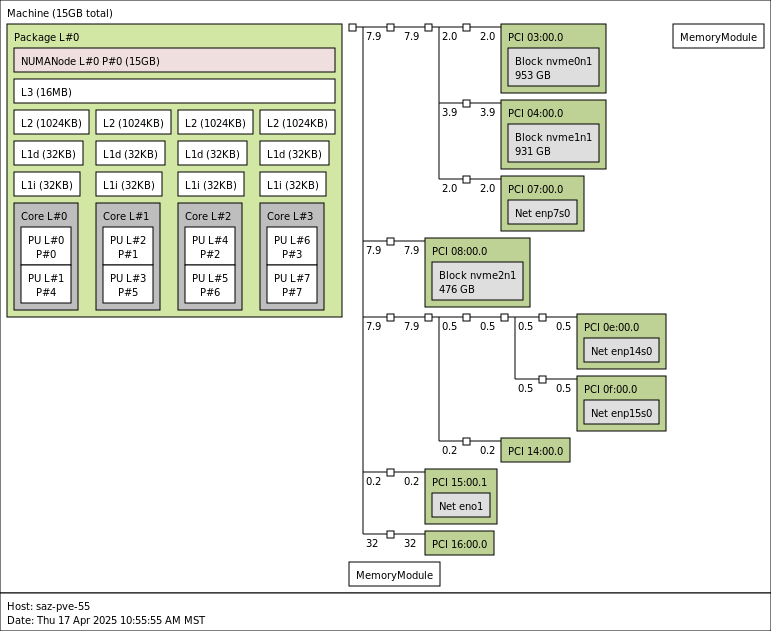The image size is (771, 631).
Task: Click the Net enp15s0 network device
Action: point(621,413)
